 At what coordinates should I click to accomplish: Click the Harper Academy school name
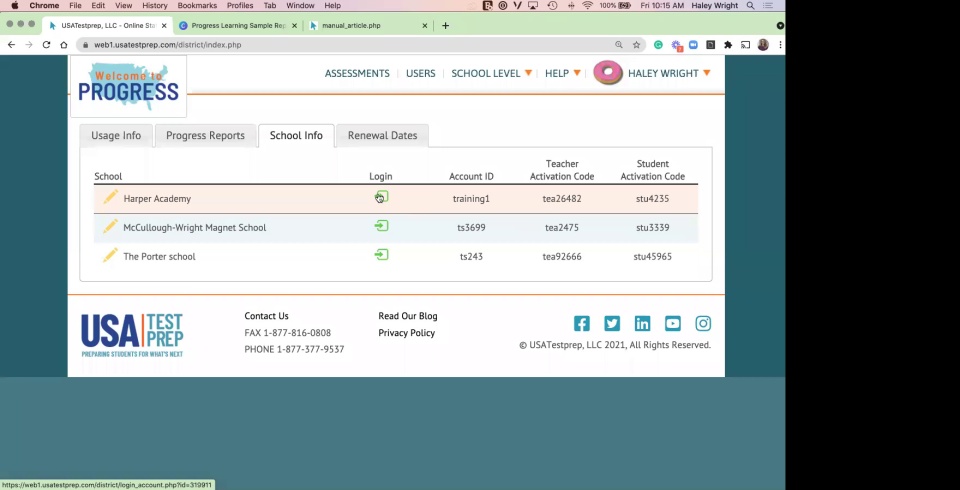point(157,198)
